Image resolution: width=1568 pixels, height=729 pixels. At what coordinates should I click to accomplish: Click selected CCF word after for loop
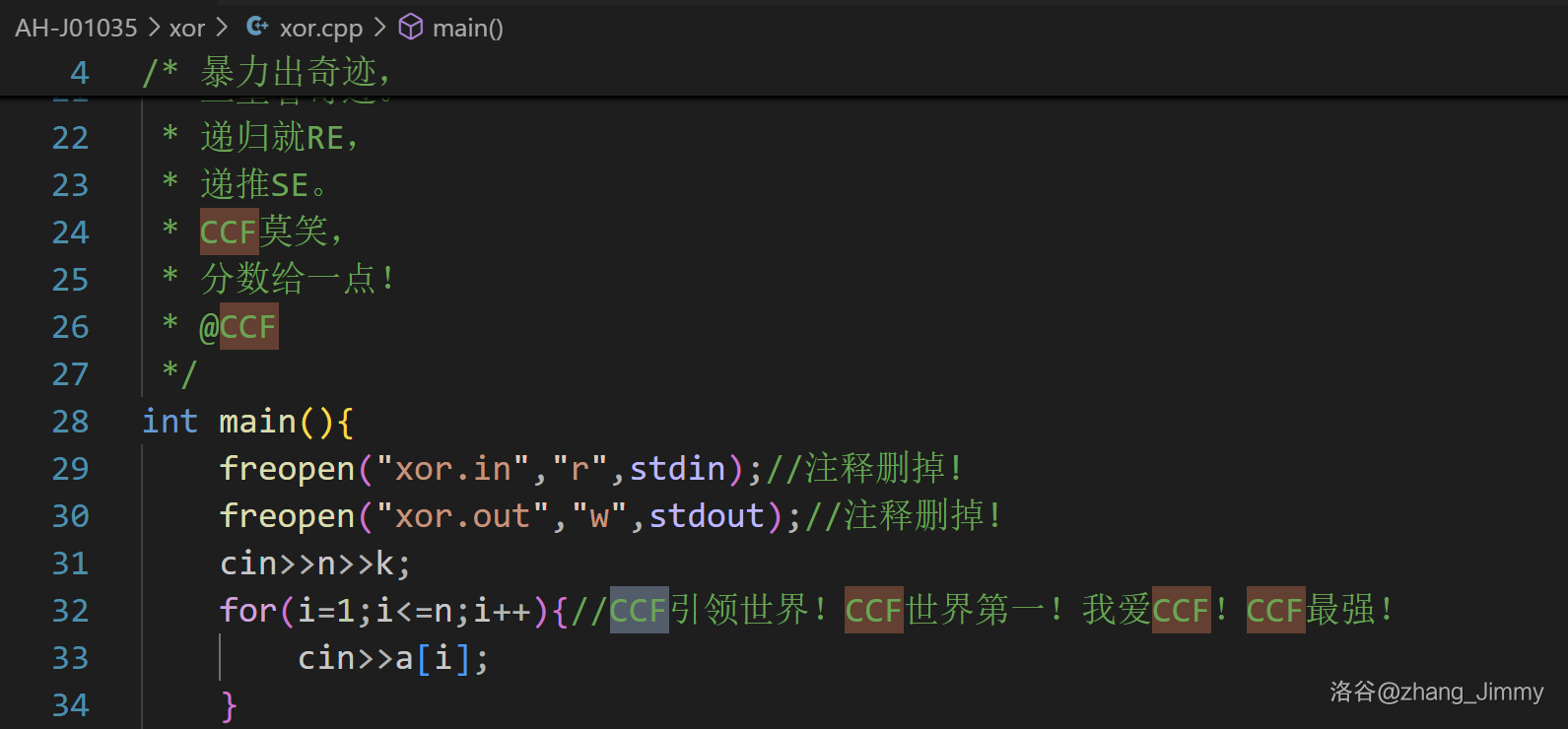tap(639, 611)
